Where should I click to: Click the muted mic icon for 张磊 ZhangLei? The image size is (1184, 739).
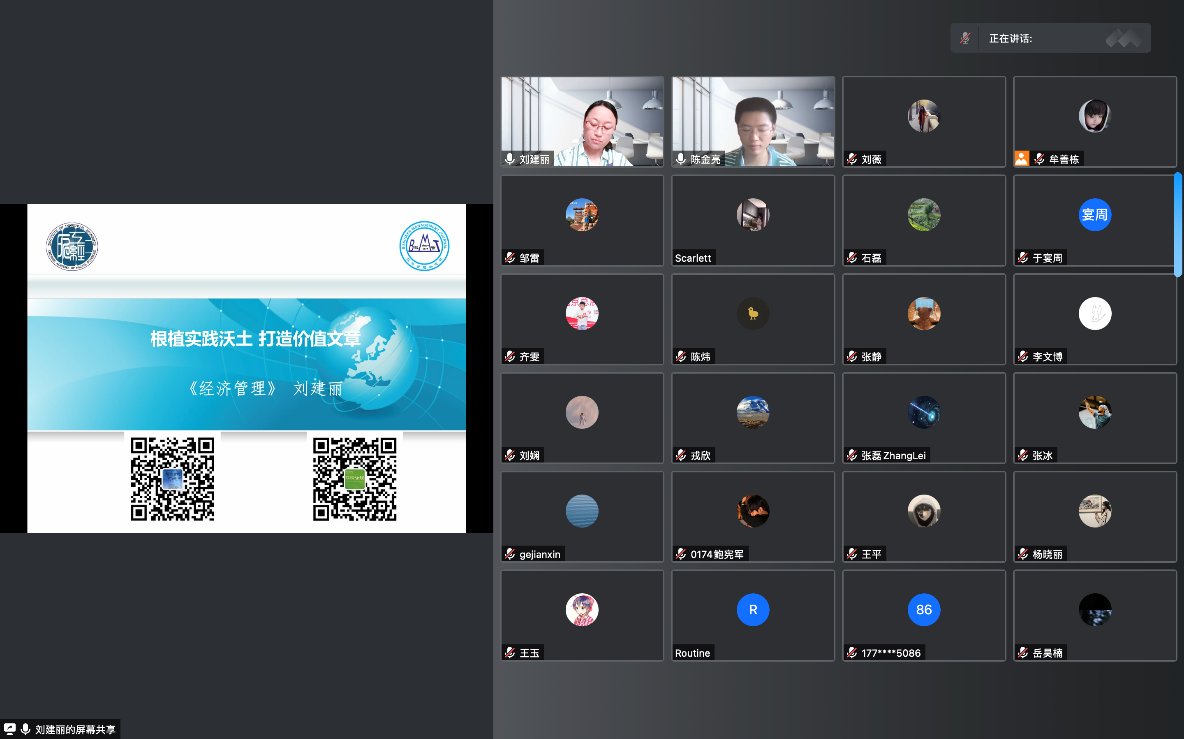[852, 455]
